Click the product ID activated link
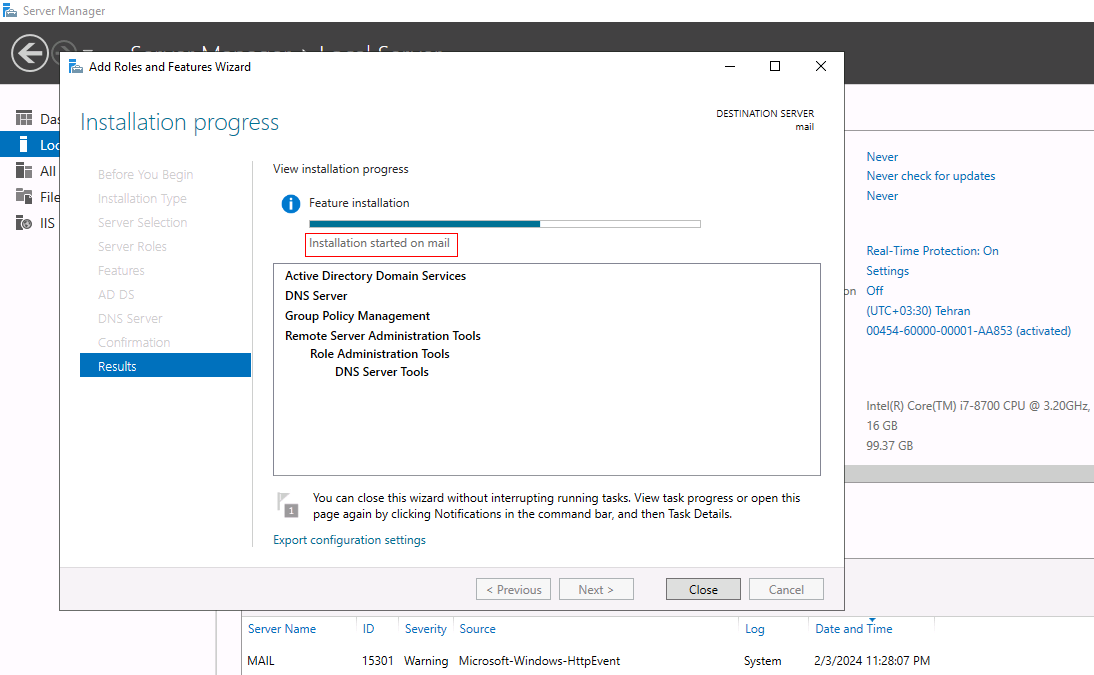Screen dimensions: 1094x675 point(968,331)
